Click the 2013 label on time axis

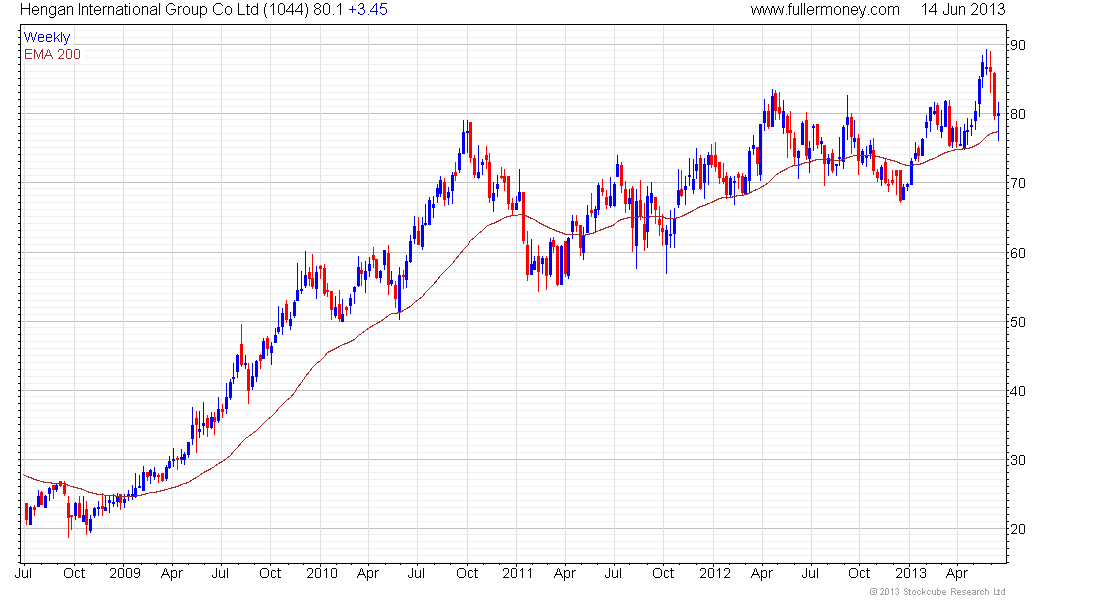[910, 574]
